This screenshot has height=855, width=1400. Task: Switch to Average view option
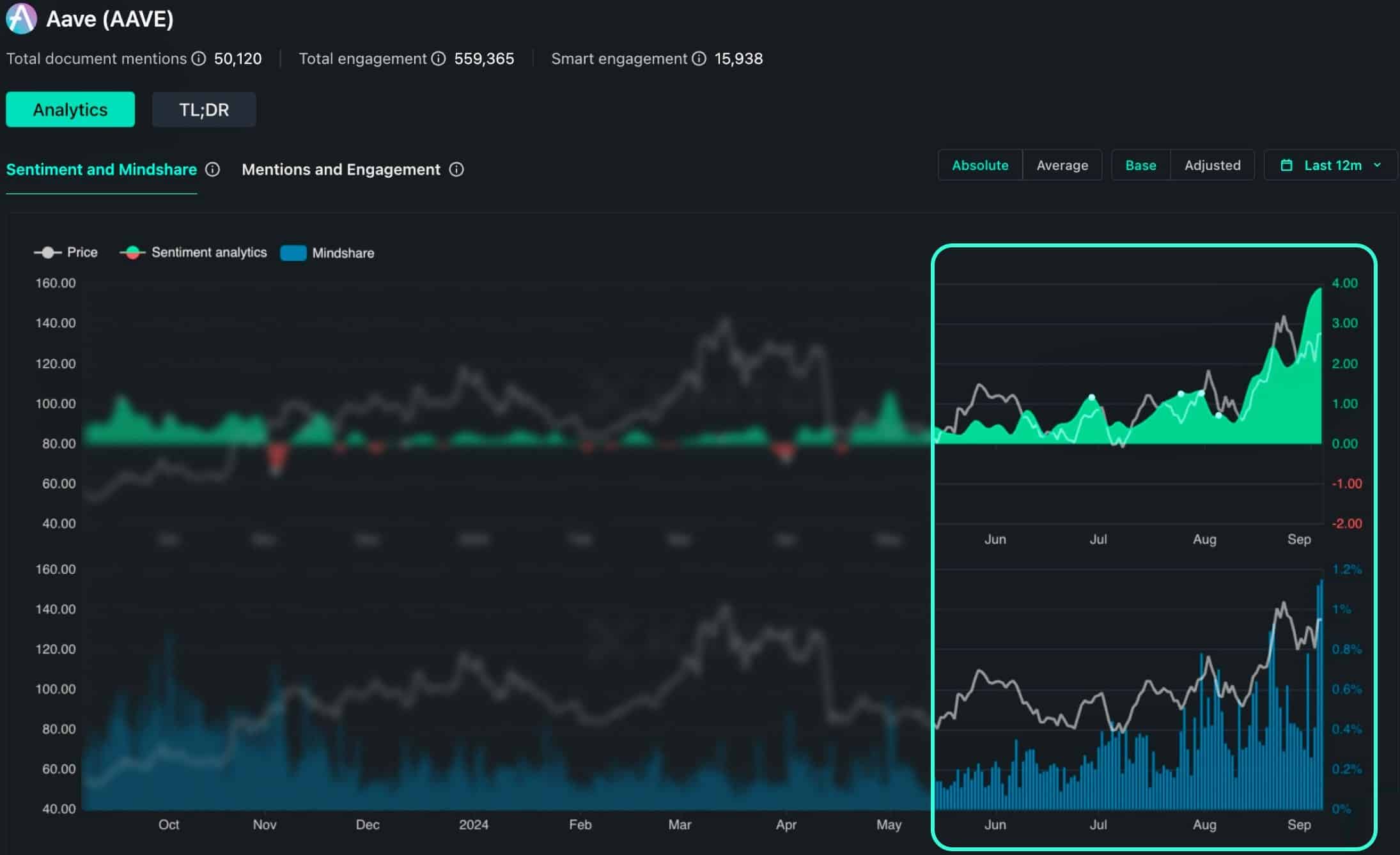[1062, 166]
